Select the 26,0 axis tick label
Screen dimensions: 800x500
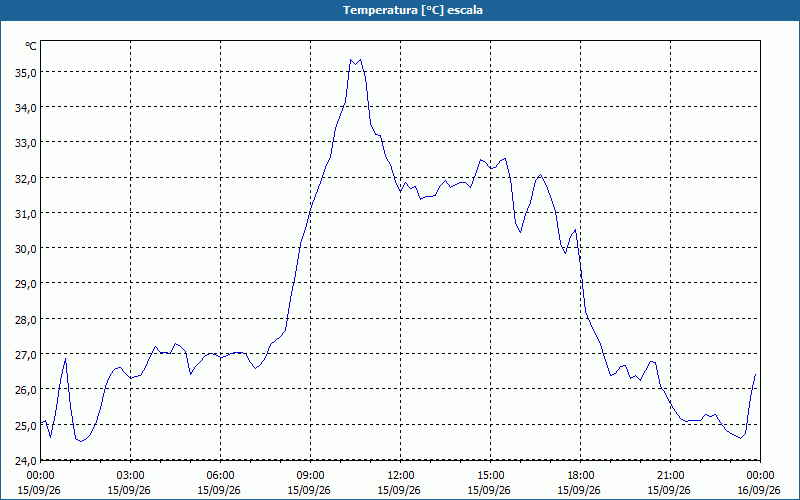tap(26, 390)
